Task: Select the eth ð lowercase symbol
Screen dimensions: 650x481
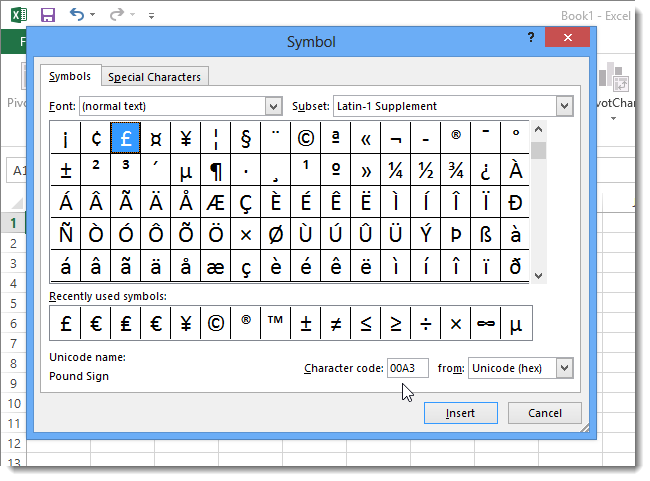Action: tap(516, 266)
